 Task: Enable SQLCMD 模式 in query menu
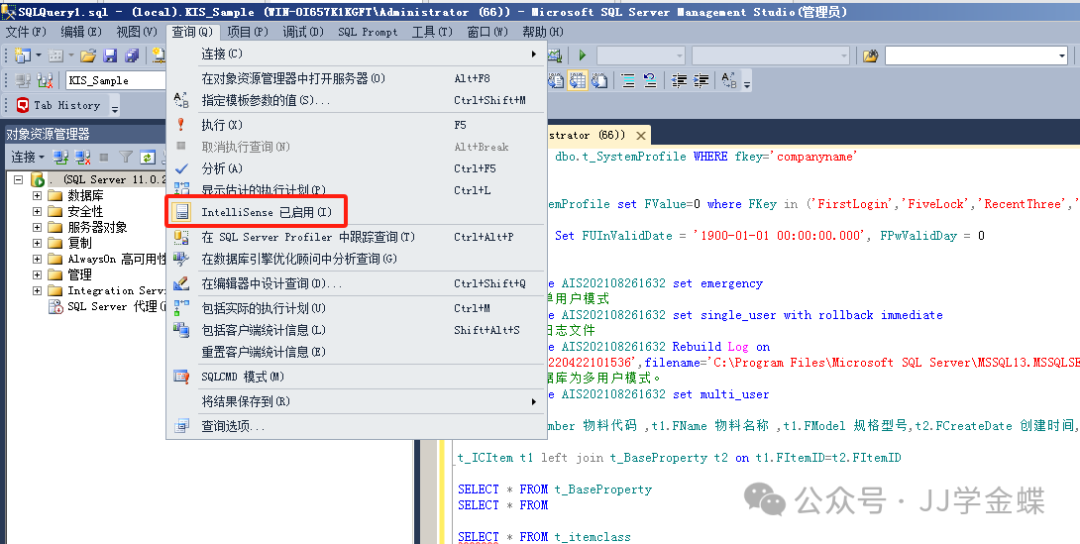coord(242,377)
